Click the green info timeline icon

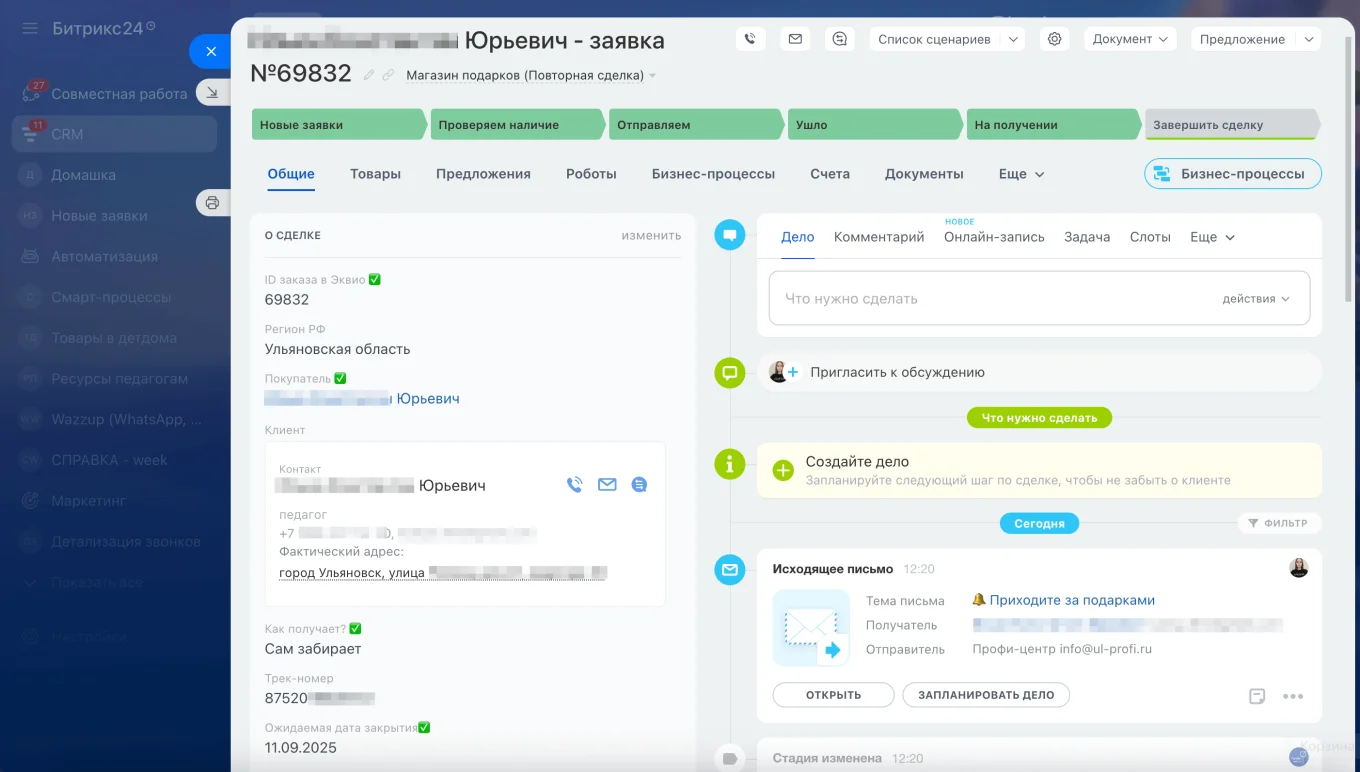(730, 464)
